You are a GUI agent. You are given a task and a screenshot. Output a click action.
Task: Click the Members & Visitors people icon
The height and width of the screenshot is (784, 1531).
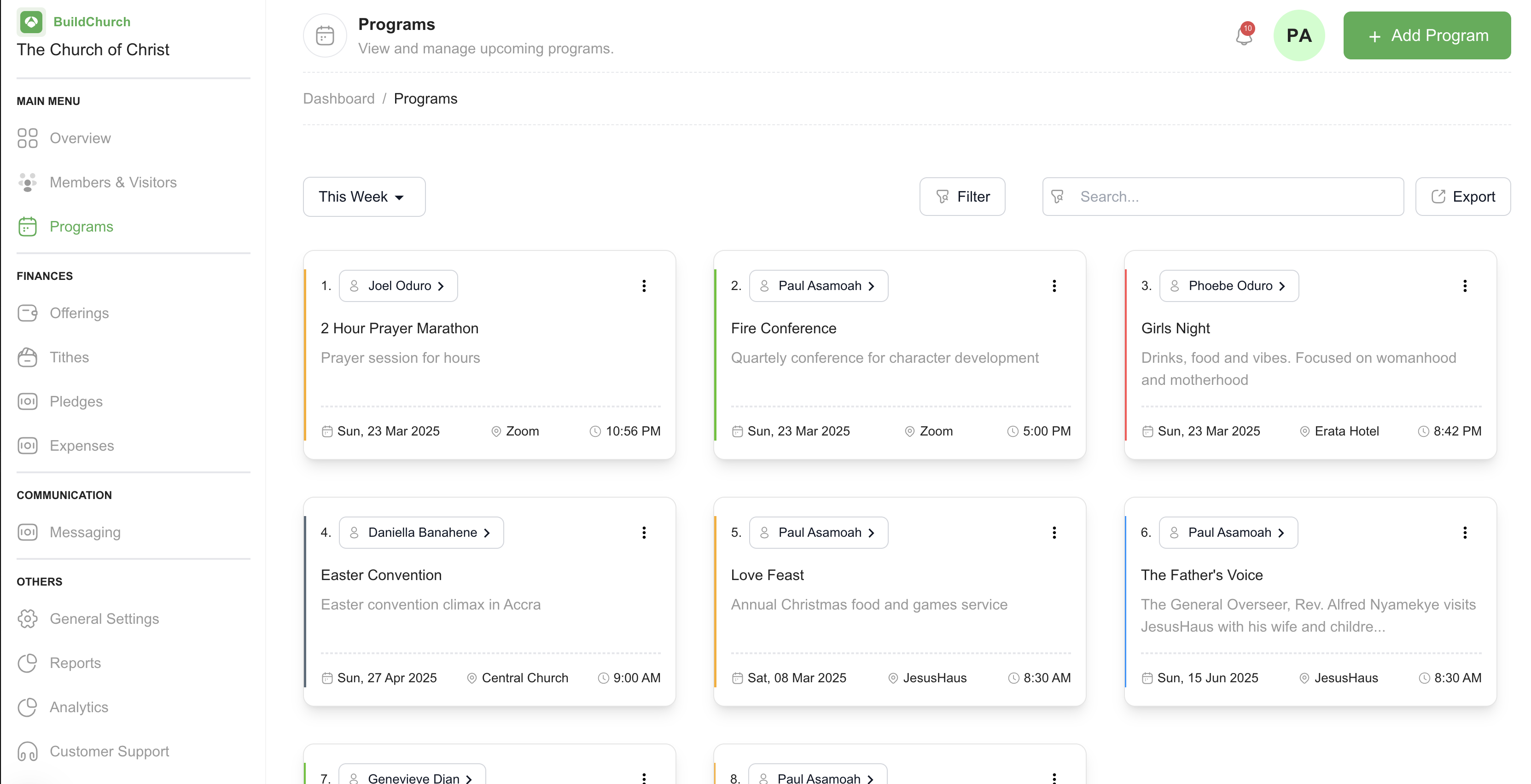coord(27,182)
